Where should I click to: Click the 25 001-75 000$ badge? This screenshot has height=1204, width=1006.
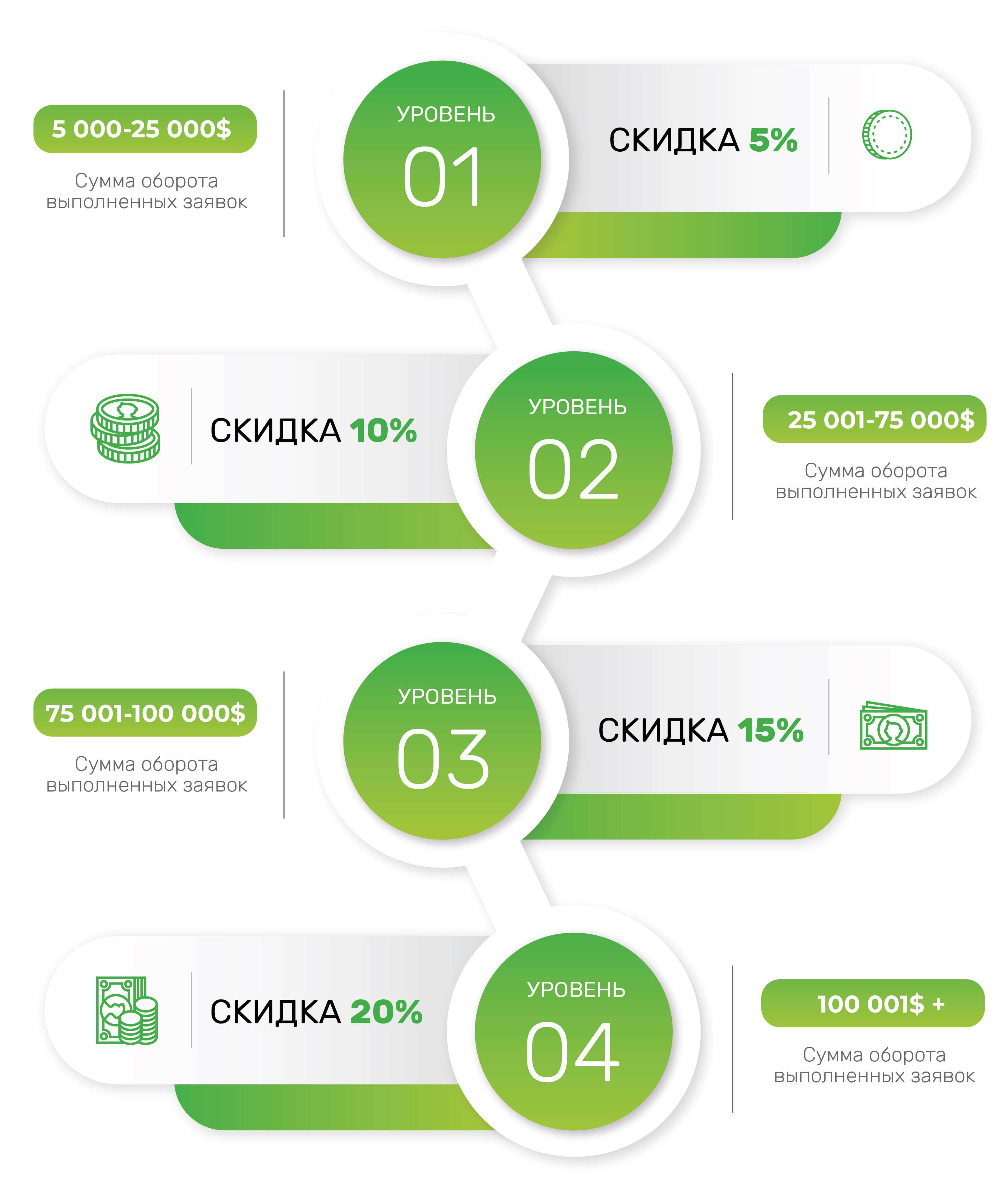point(874,419)
